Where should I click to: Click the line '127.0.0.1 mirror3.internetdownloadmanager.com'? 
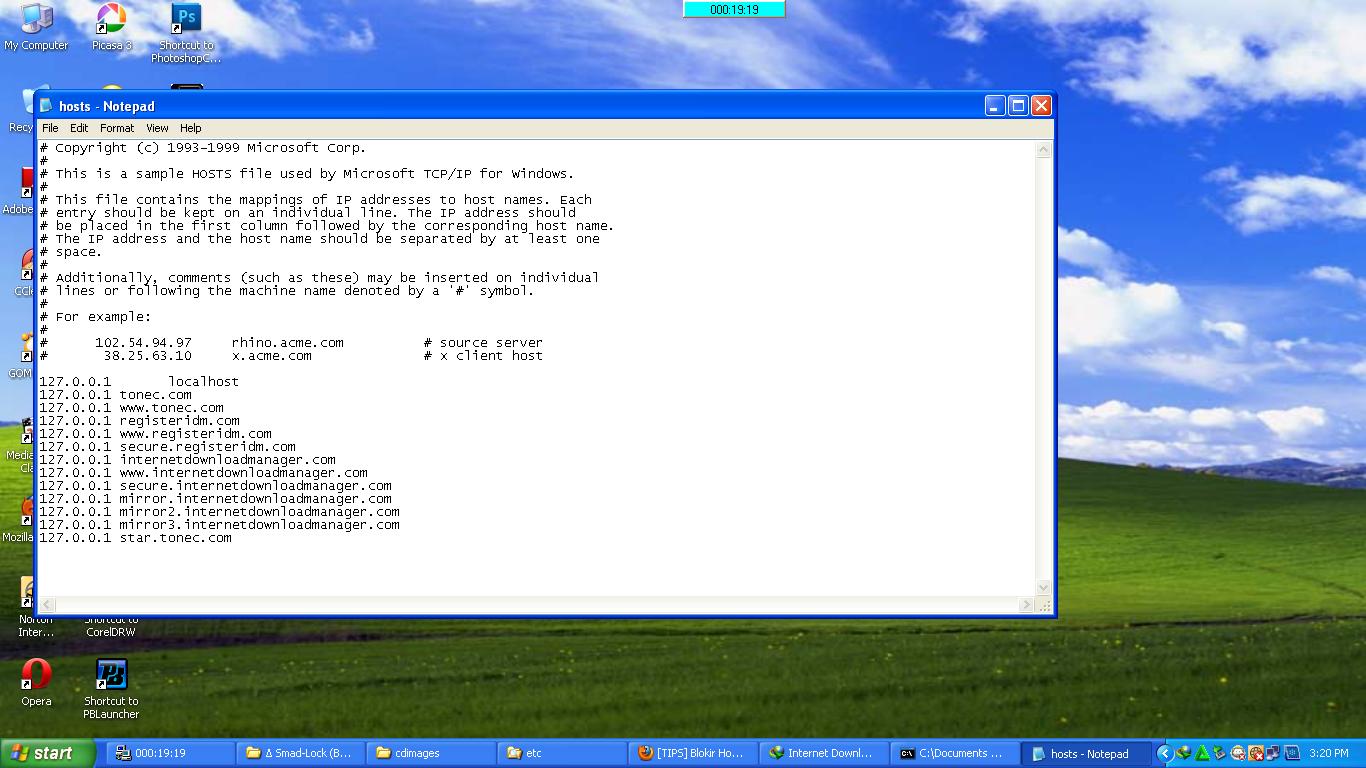click(x=219, y=524)
